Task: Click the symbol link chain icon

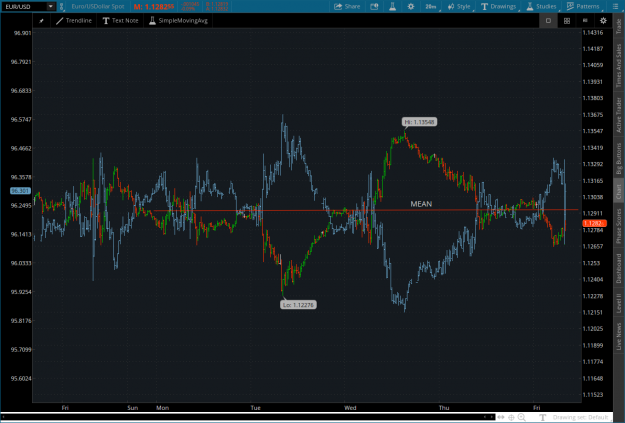Action: click(x=61, y=7)
